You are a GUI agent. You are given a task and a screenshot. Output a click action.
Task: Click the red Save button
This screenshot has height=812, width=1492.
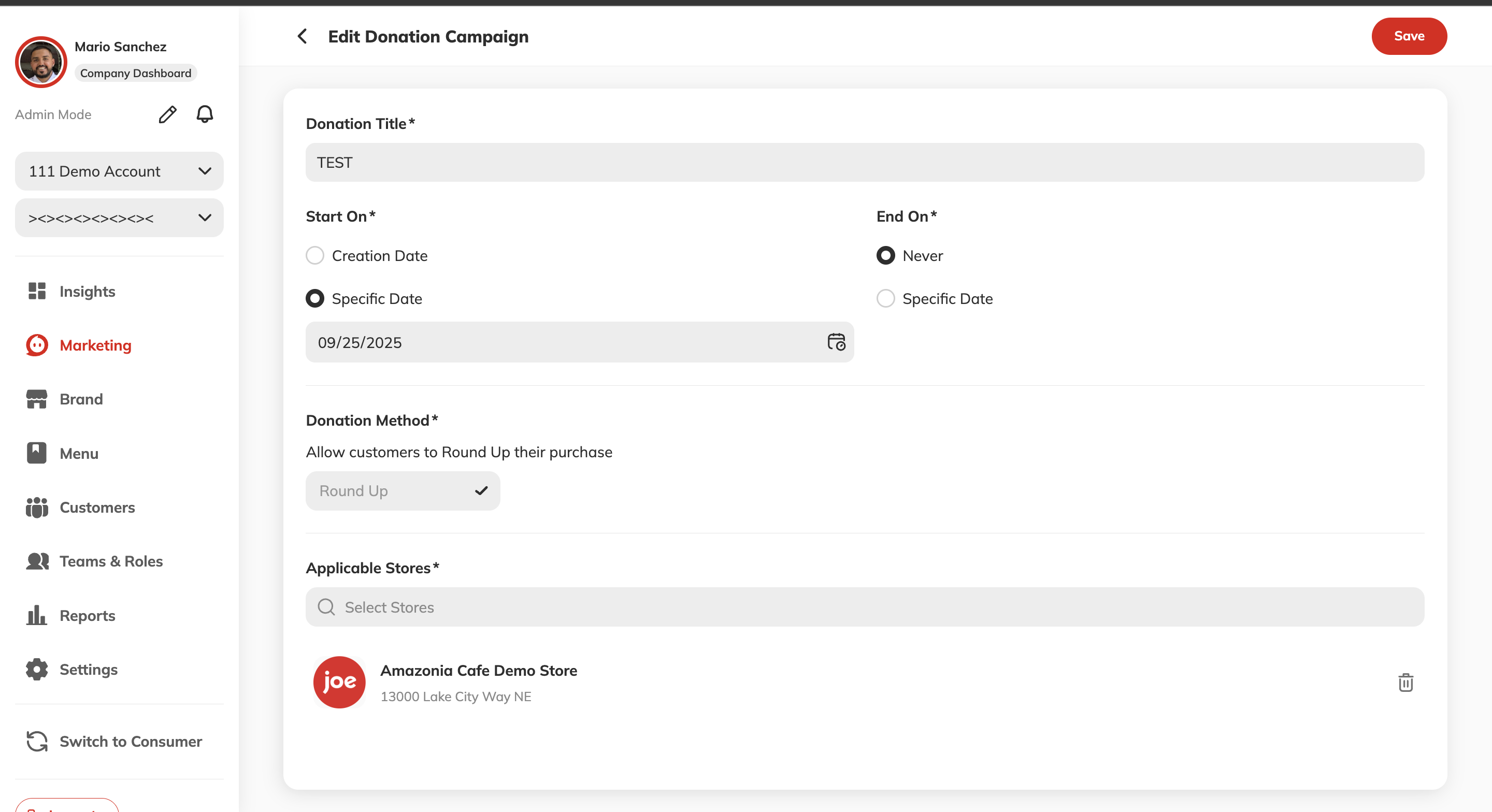click(x=1409, y=36)
